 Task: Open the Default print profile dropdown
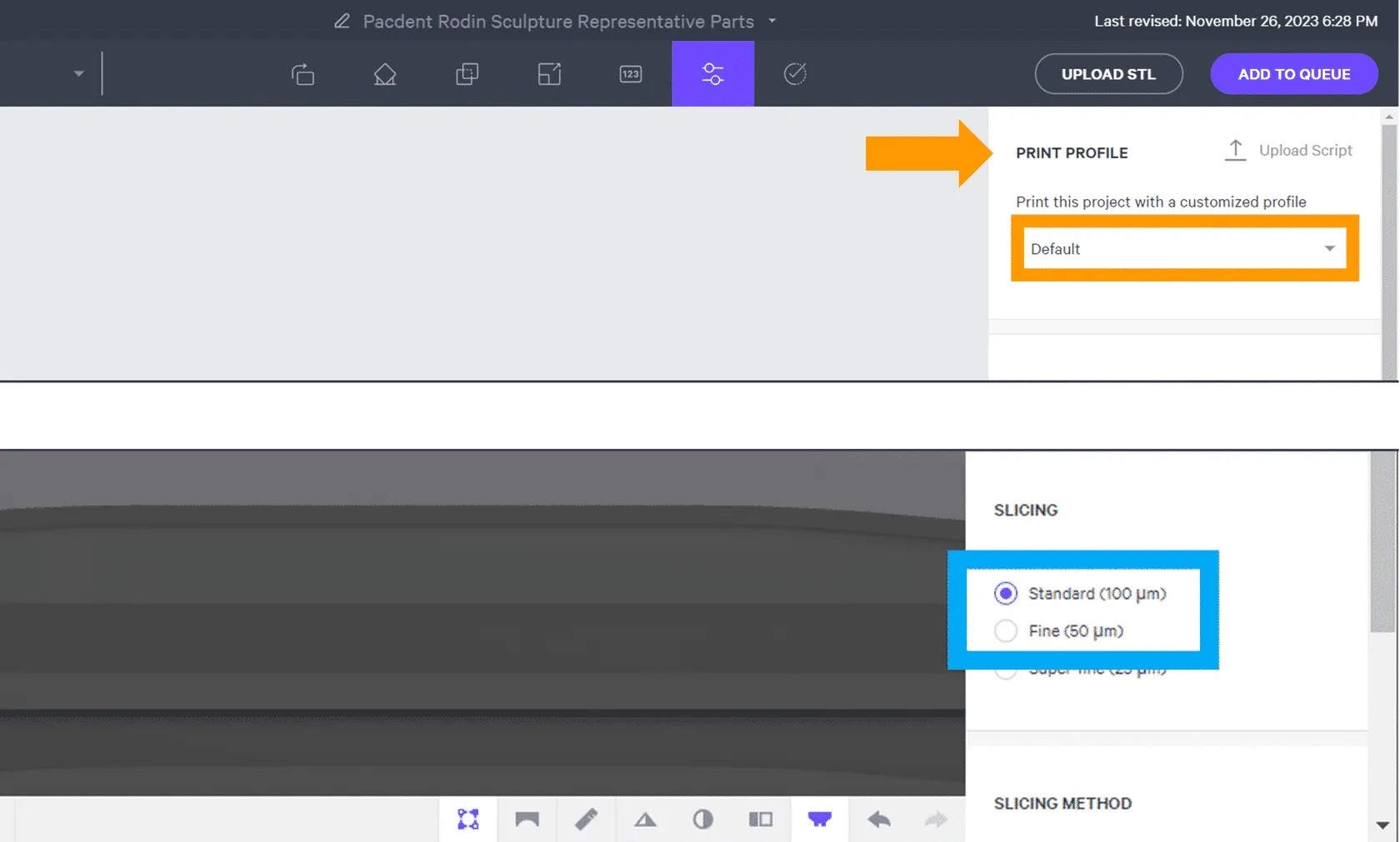coord(1184,248)
